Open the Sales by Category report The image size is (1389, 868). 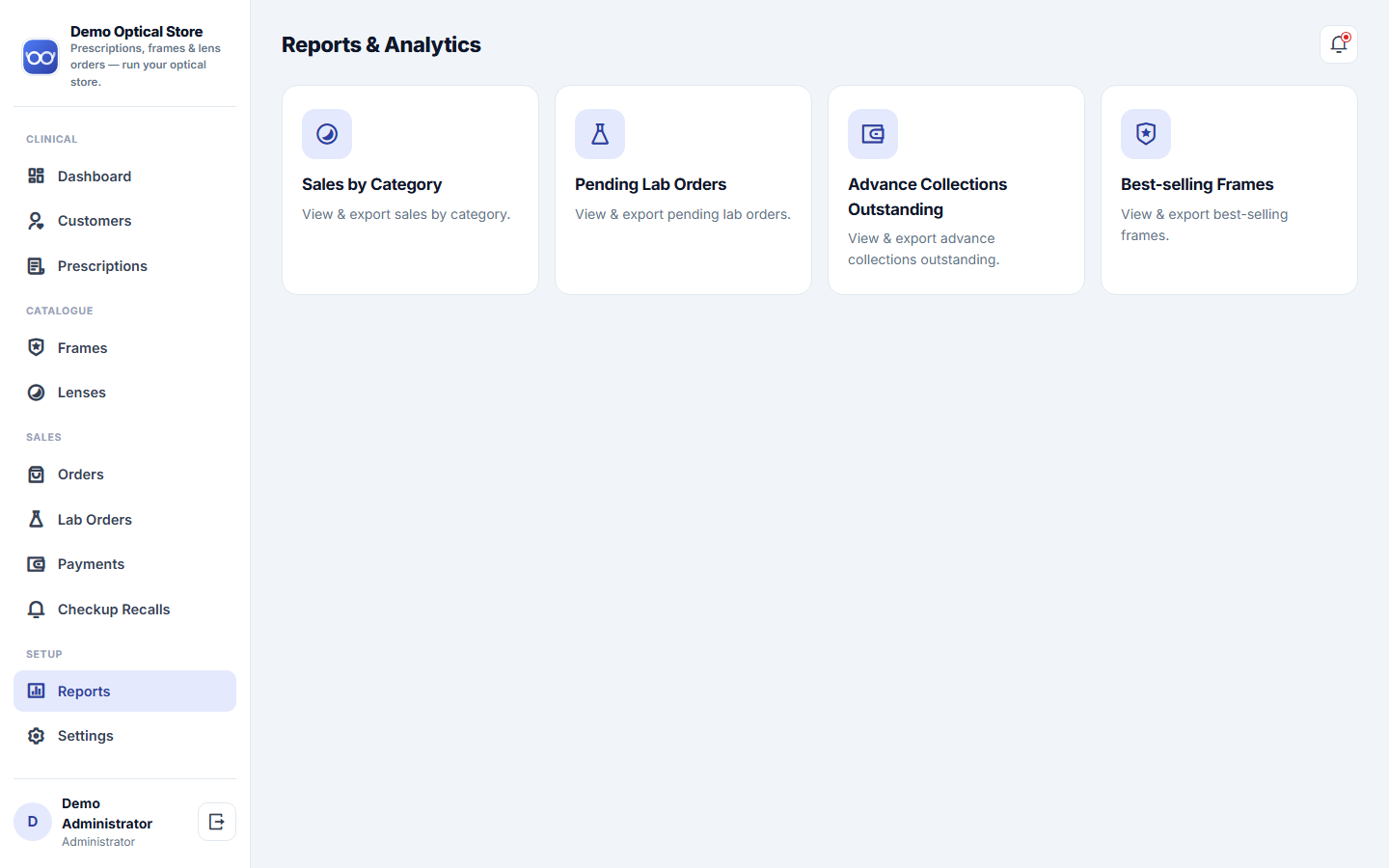pyautogui.click(x=410, y=190)
